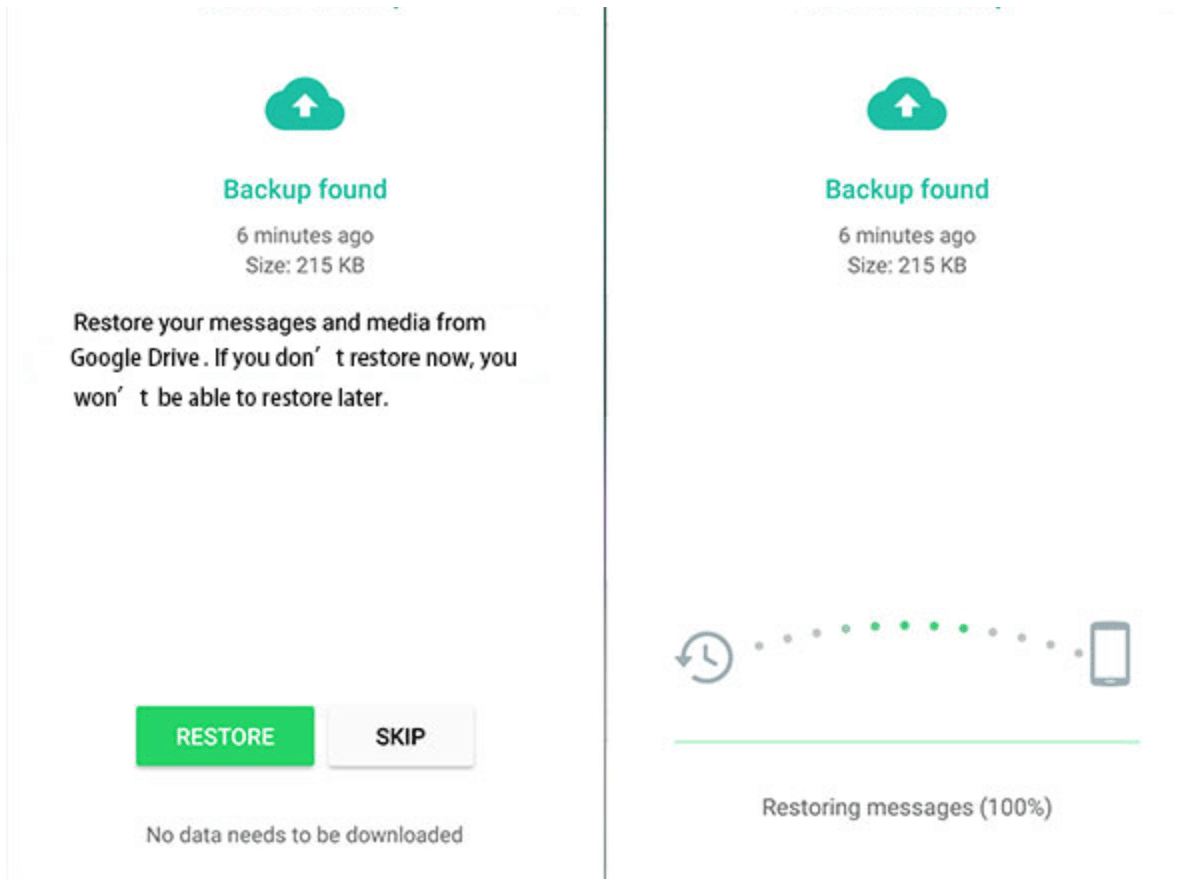Click the gray dots near the clock icon
Viewport: 1190px width, 892px height.
[788, 638]
